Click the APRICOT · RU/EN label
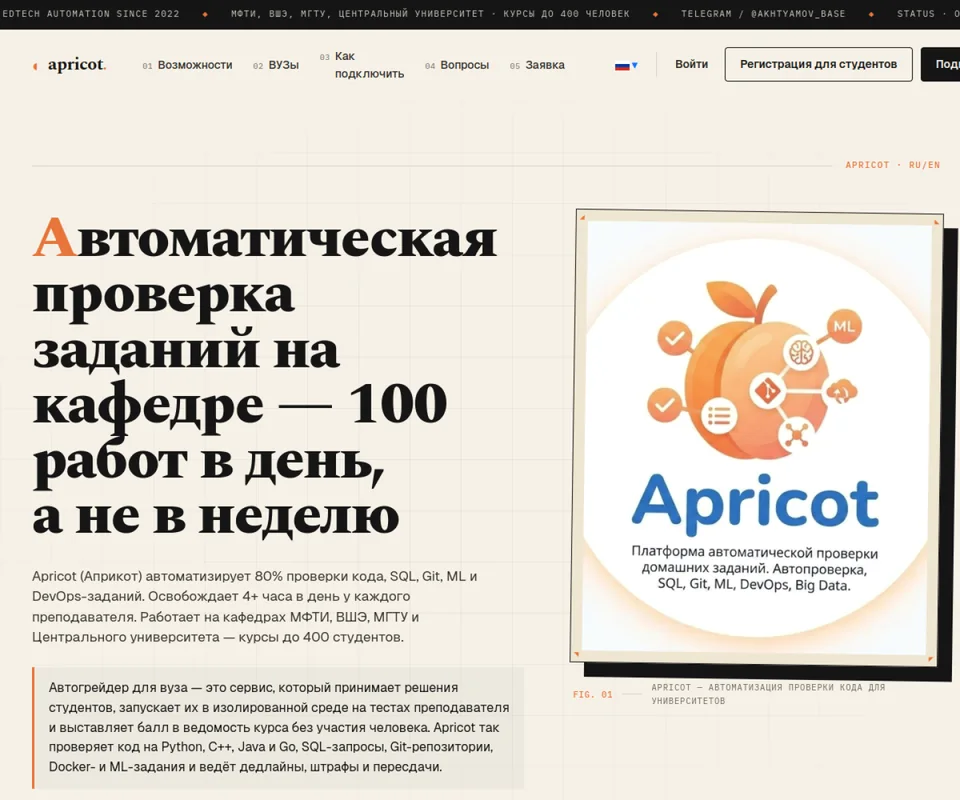The width and height of the screenshot is (960, 800). click(892, 165)
